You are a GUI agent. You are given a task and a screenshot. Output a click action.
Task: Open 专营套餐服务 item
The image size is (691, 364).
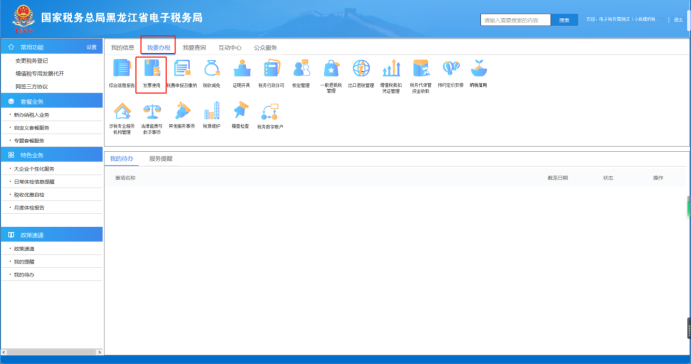pyautogui.click(x=29, y=141)
